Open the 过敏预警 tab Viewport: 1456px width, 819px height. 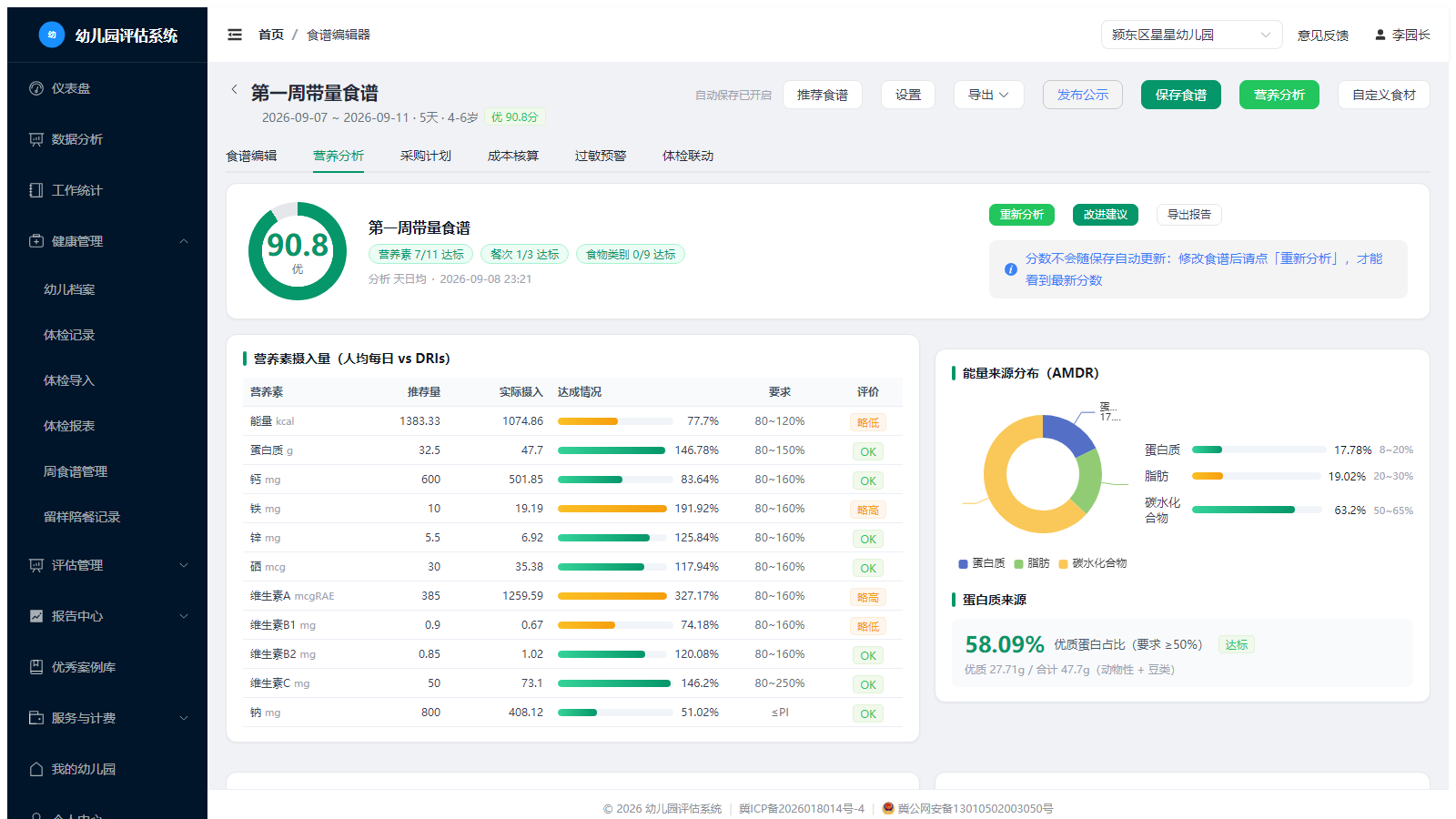(601, 156)
